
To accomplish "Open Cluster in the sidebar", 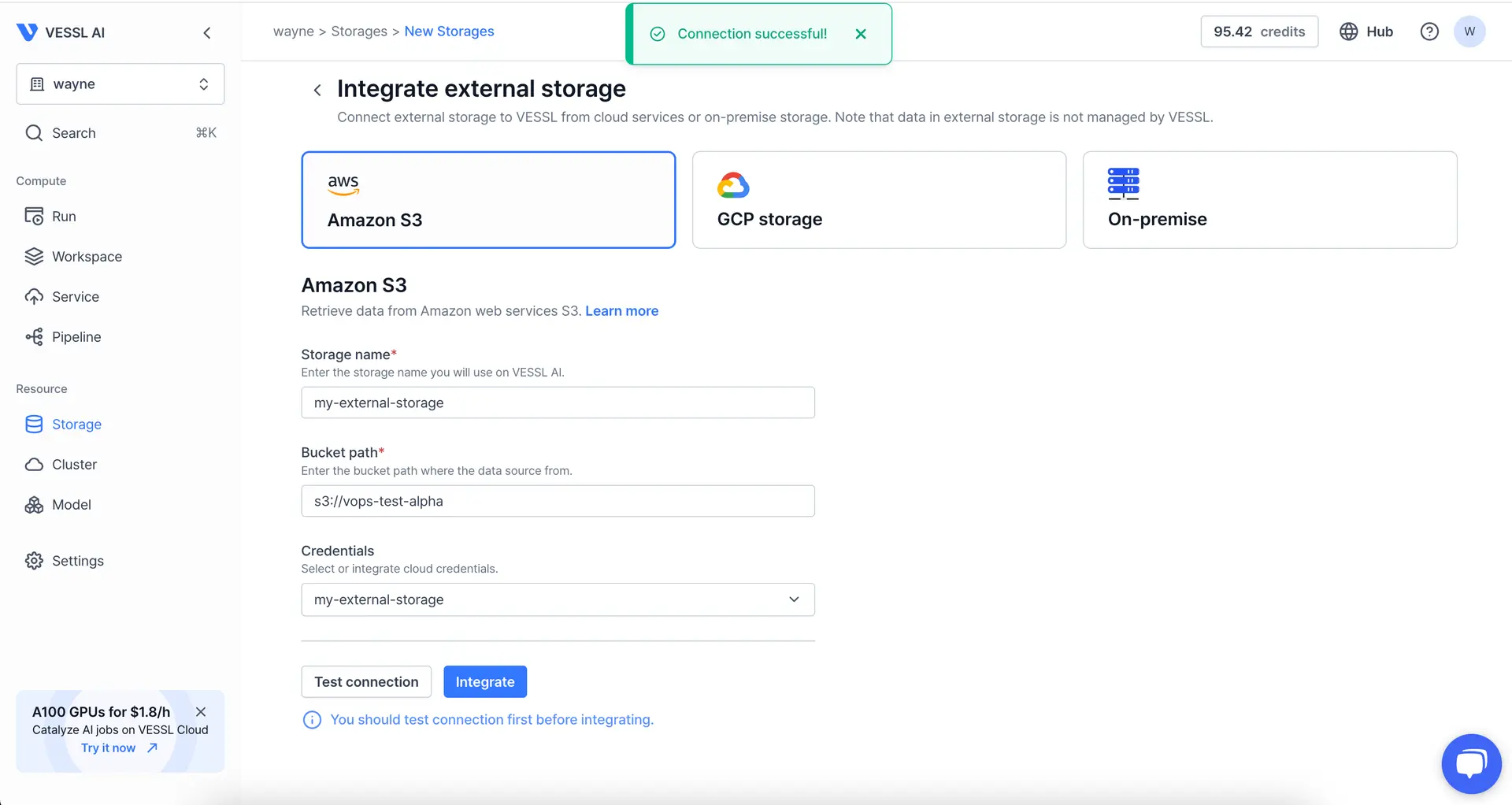I will [74, 465].
